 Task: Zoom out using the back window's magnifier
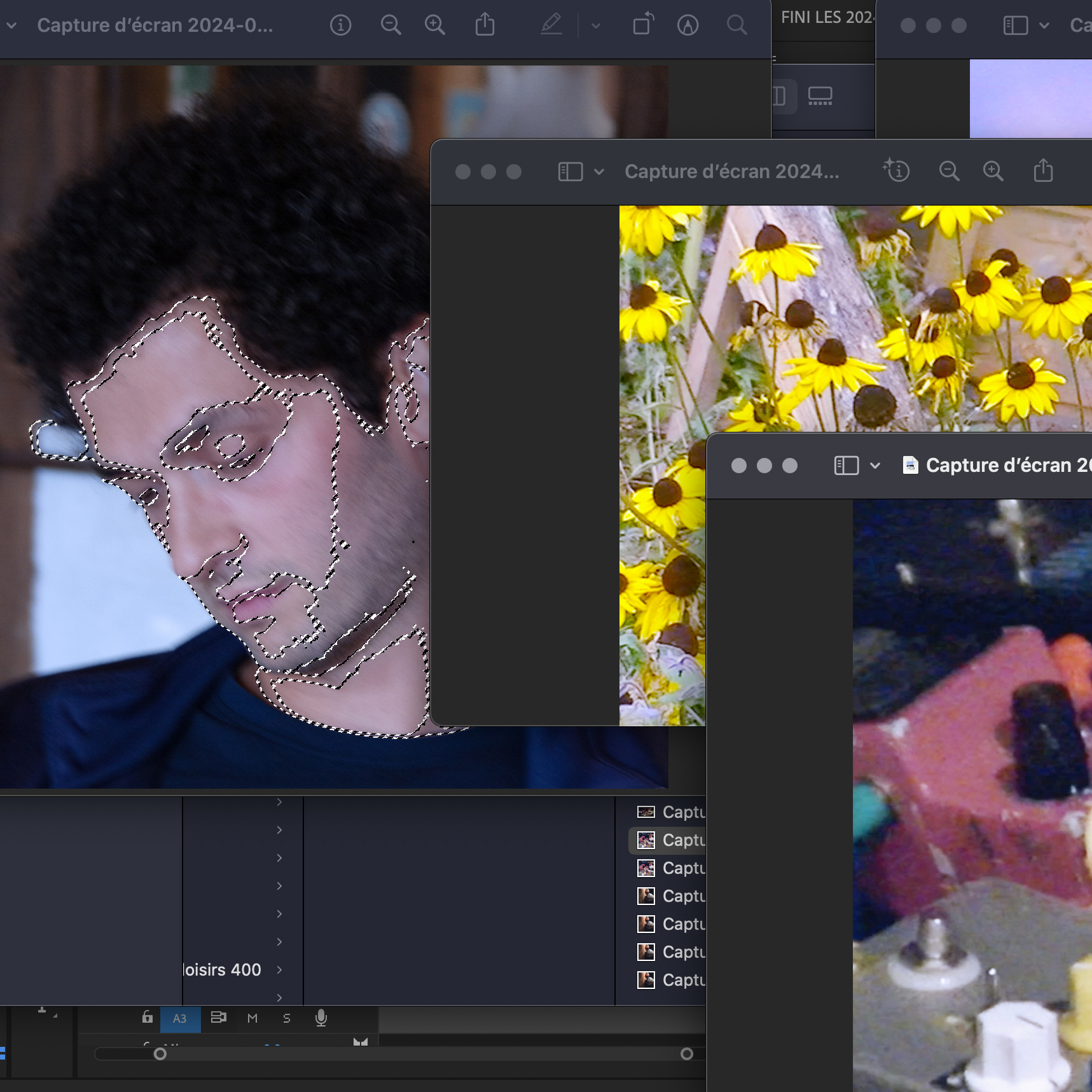coord(390,25)
